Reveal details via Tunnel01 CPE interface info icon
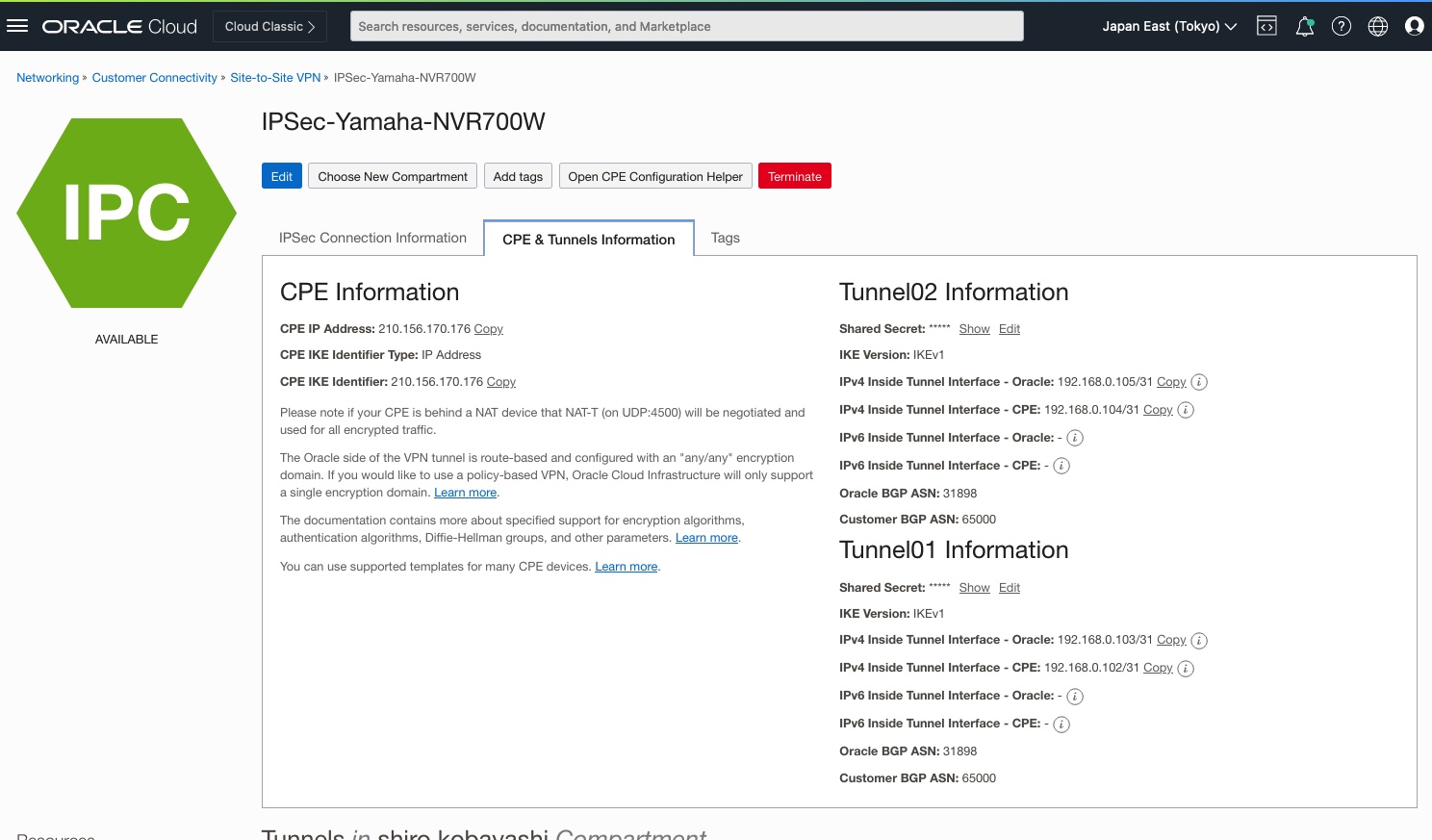This screenshot has width=1432, height=840. coord(1185,668)
